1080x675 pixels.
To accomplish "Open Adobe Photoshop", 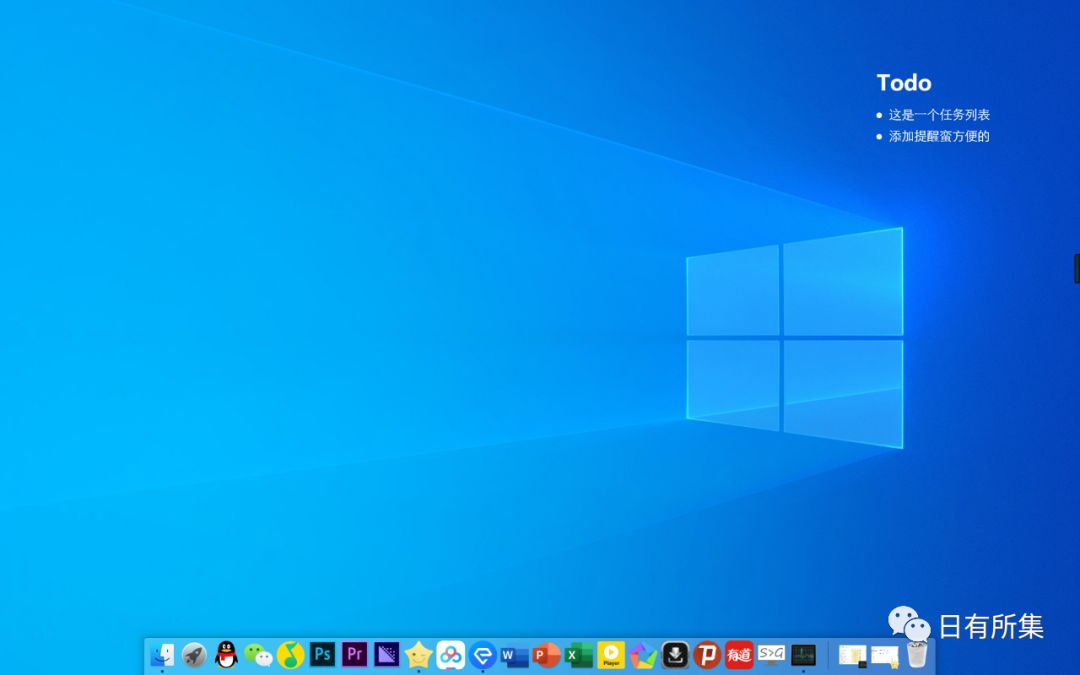I will (322, 655).
